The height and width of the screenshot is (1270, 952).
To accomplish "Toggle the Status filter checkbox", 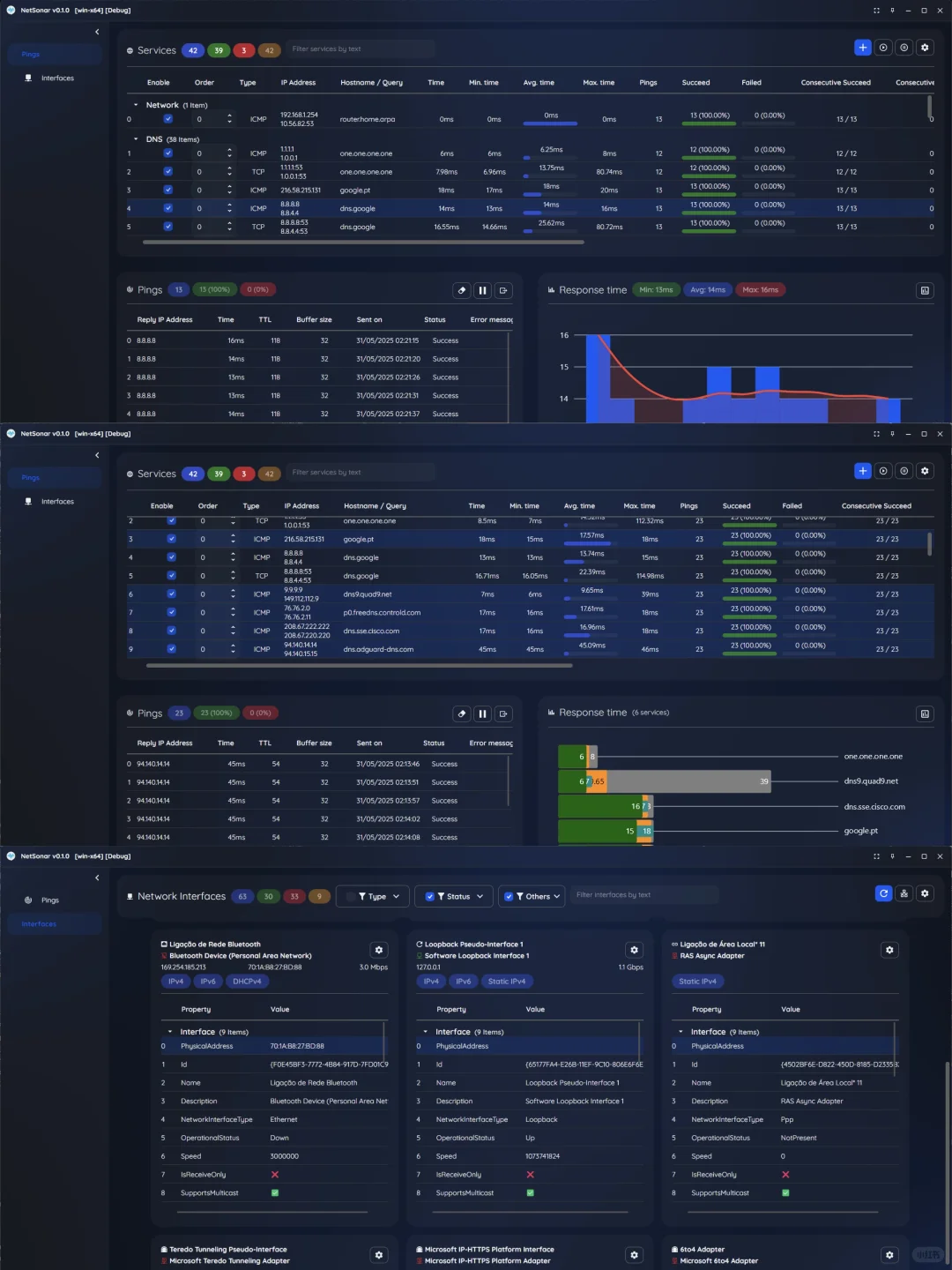I will point(430,896).
